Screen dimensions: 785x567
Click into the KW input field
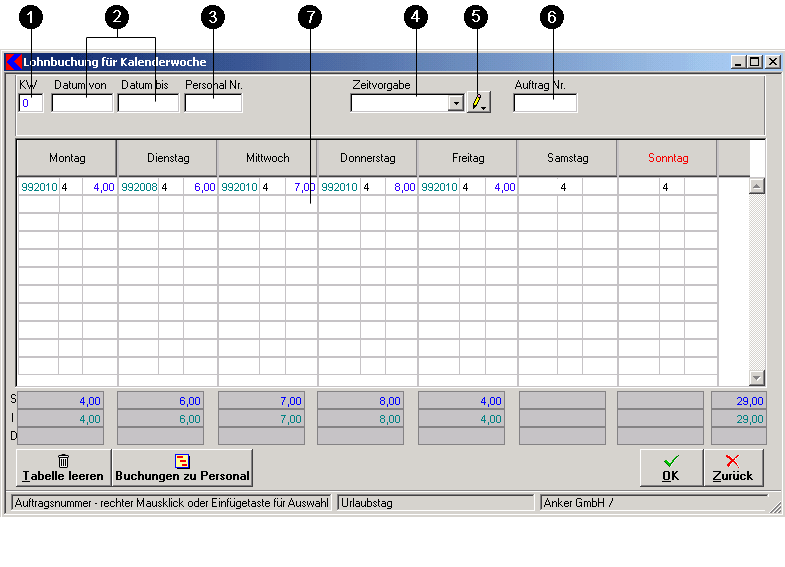pyautogui.click(x=30, y=103)
